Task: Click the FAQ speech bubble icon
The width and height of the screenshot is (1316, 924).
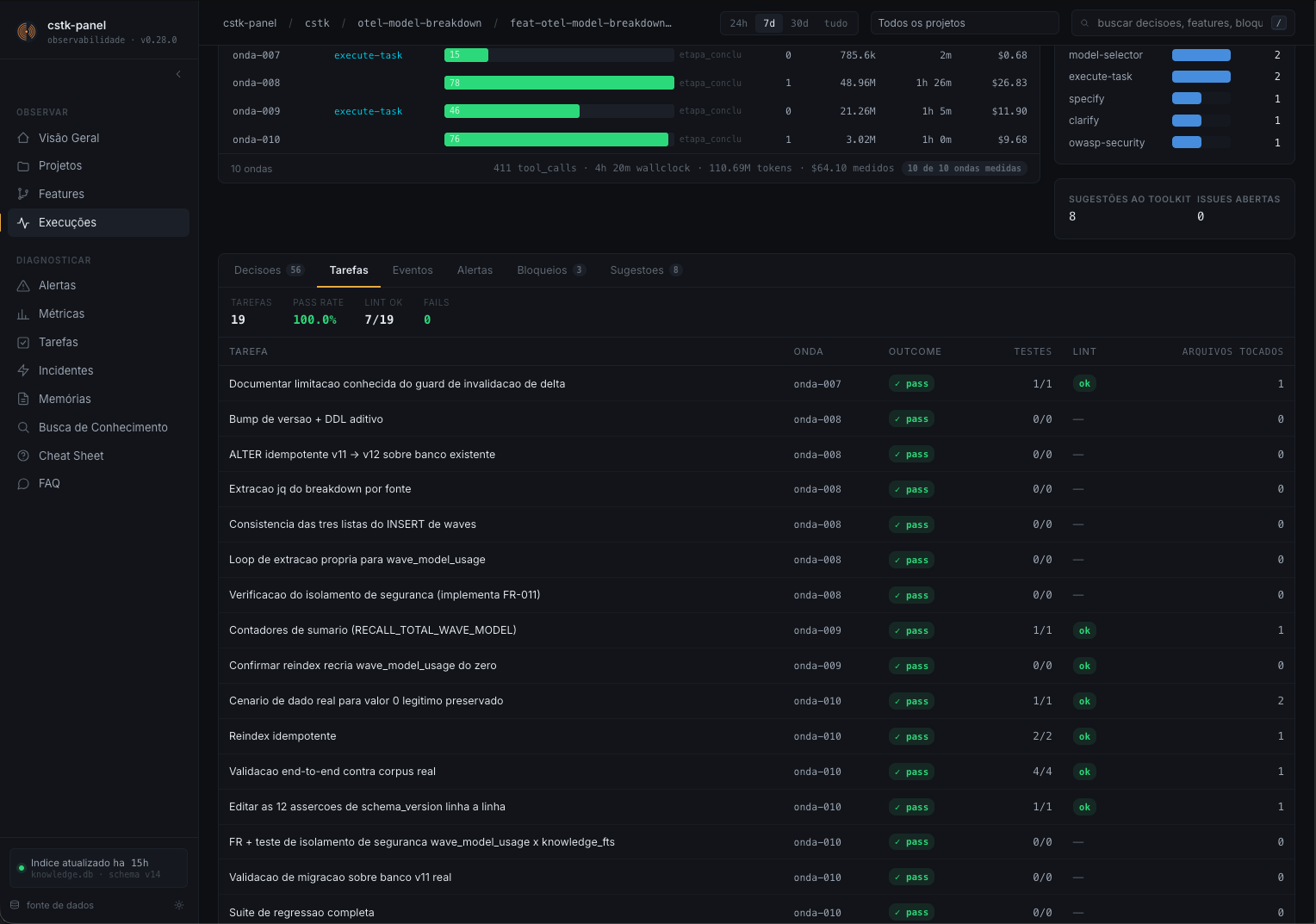Action: coord(23,484)
